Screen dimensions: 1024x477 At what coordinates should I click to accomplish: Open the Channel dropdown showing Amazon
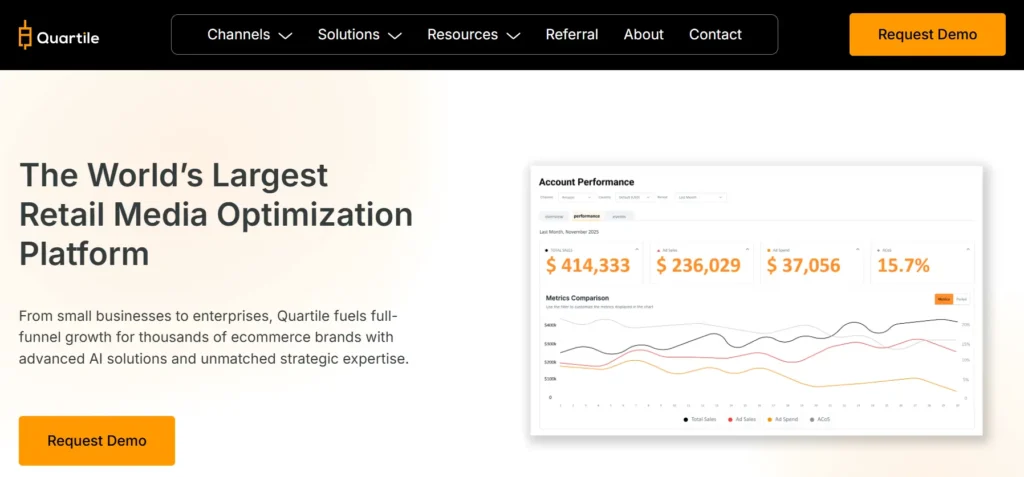(x=575, y=197)
